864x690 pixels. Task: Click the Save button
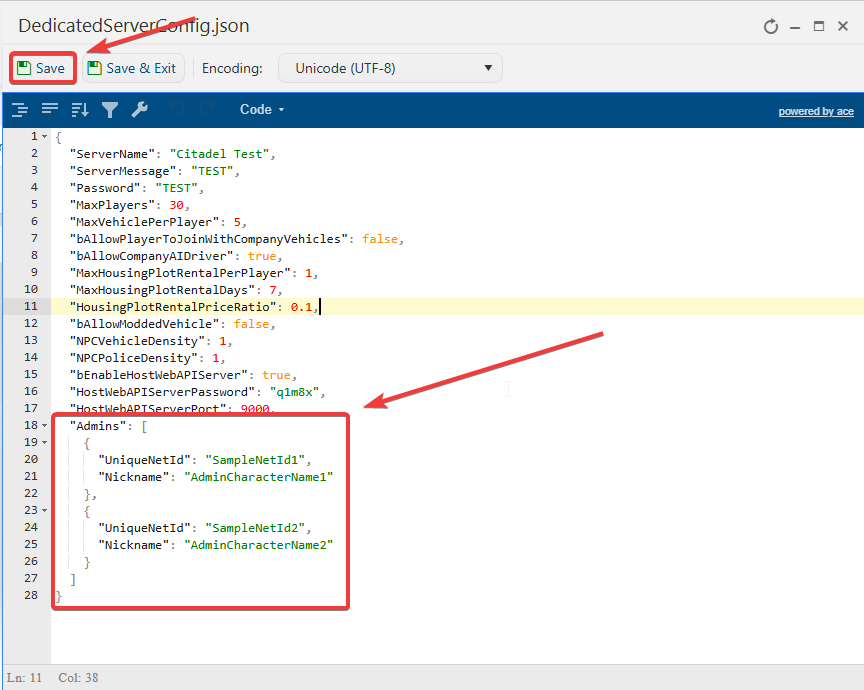[x=42, y=68]
